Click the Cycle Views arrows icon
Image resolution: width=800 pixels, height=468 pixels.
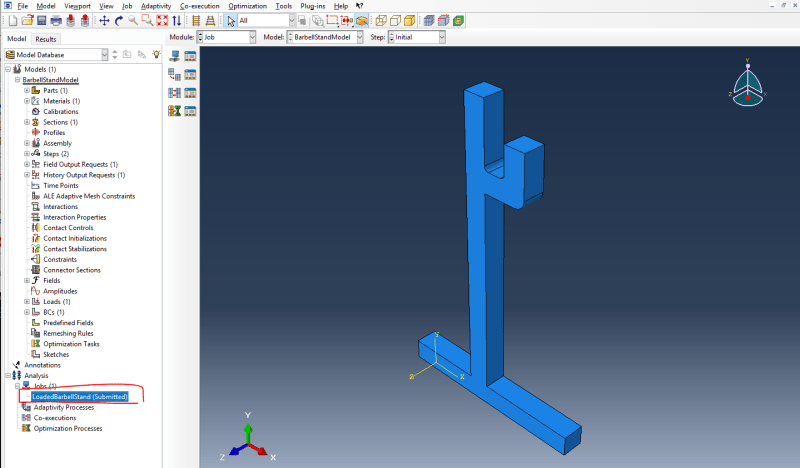(x=177, y=21)
